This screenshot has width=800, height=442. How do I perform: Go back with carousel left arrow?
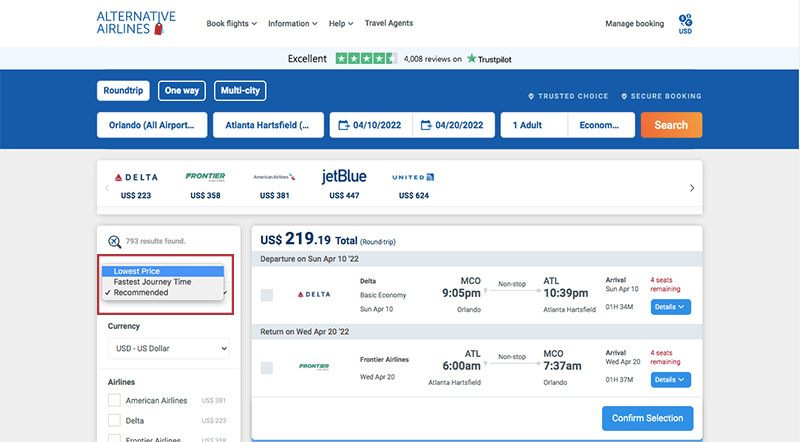point(107,188)
